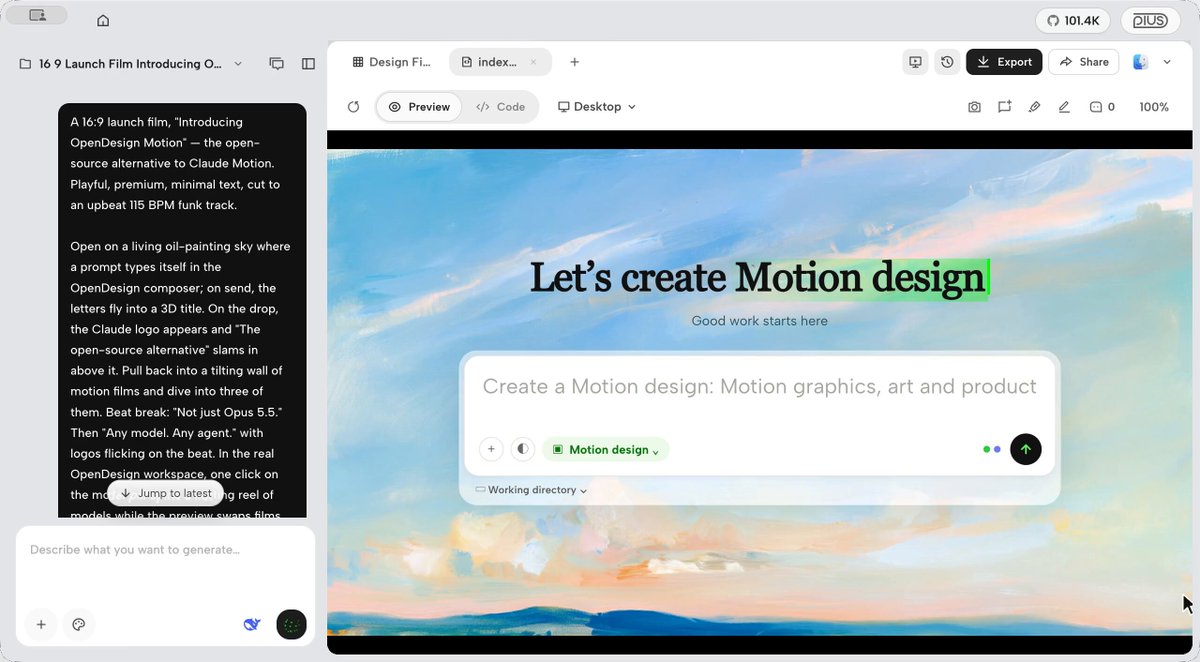
Task: Click the 100% zoom level
Action: tap(1154, 107)
